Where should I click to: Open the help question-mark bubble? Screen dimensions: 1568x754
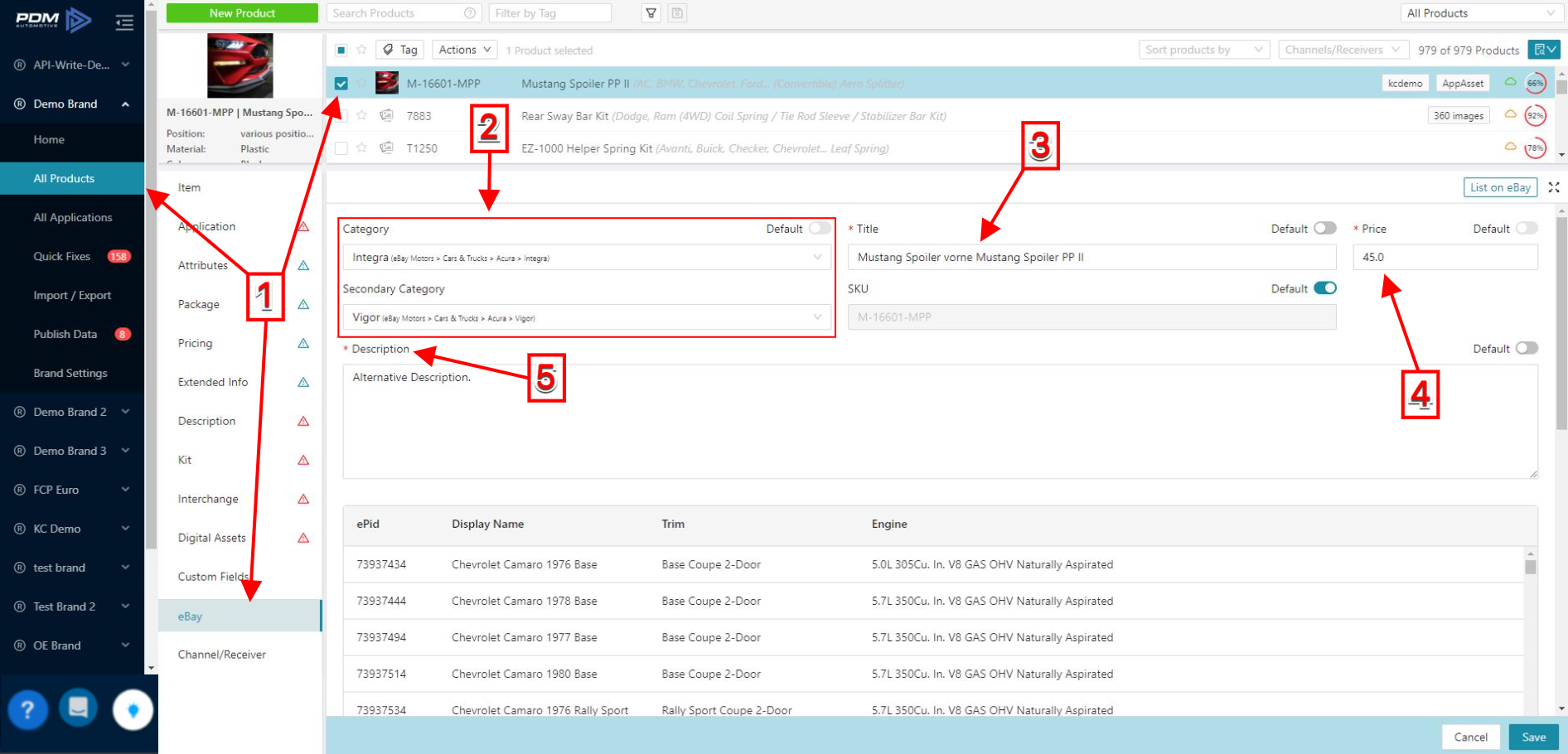coord(27,709)
